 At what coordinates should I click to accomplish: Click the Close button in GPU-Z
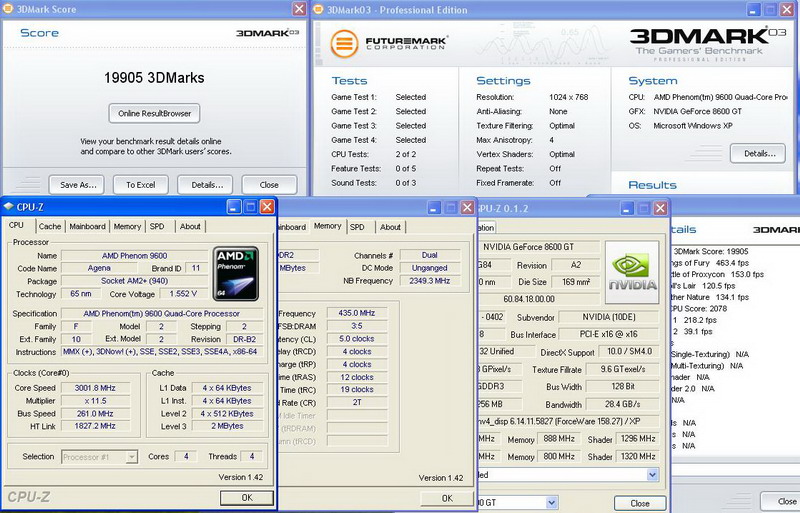pos(640,503)
